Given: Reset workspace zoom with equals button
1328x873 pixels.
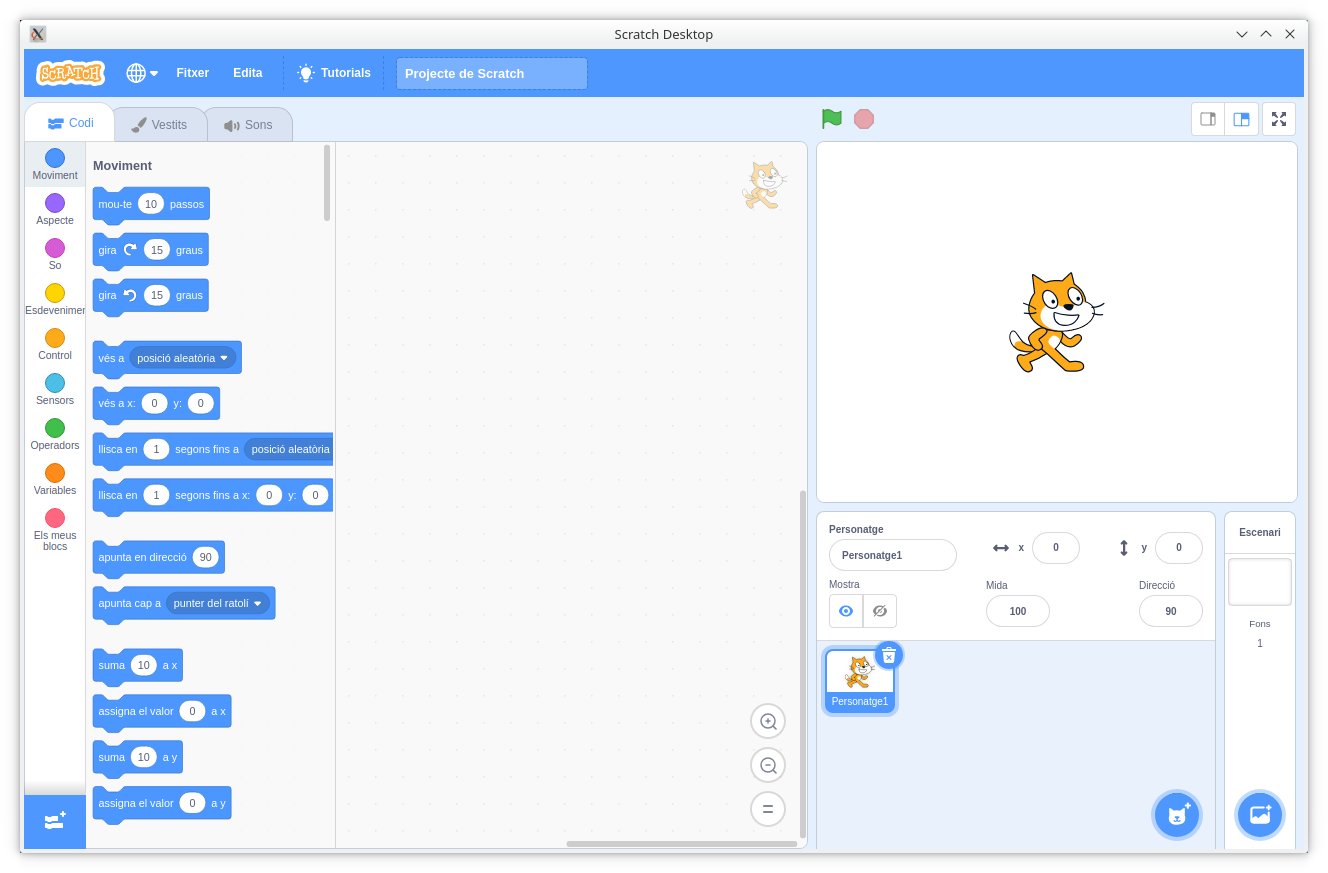Looking at the screenshot, I should pyautogui.click(x=768, y=809).
